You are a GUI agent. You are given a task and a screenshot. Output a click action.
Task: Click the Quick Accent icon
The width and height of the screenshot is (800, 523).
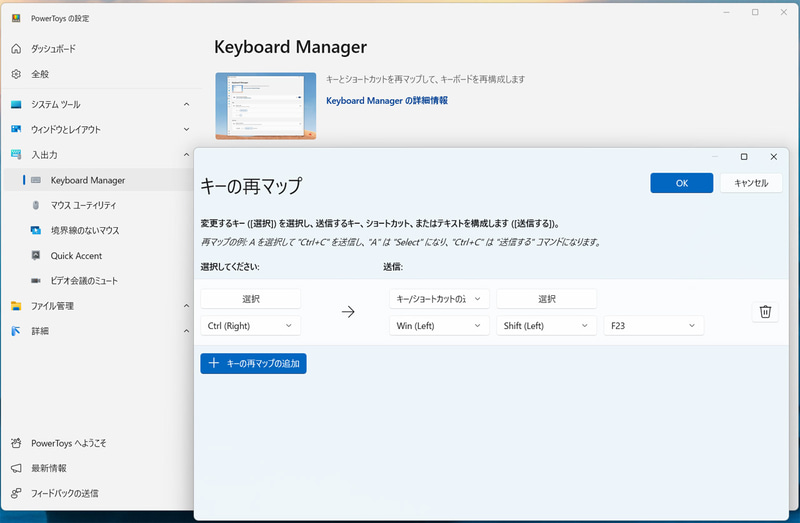click(36, 255)
